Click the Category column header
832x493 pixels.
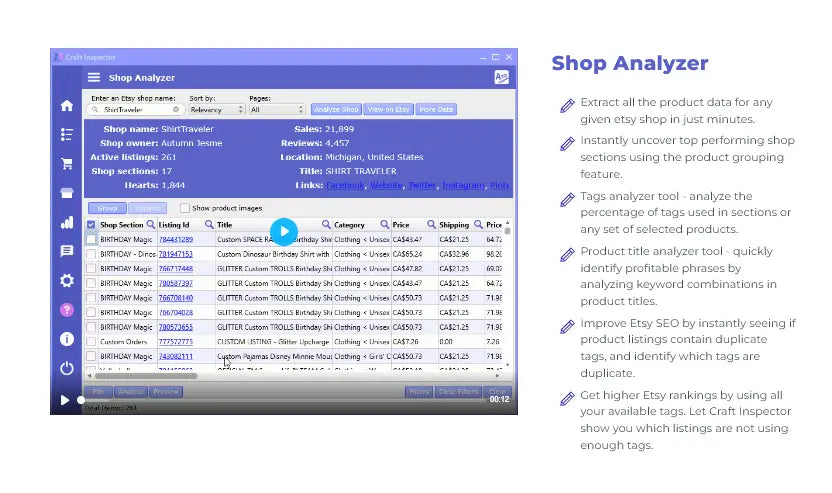(349, 225)
